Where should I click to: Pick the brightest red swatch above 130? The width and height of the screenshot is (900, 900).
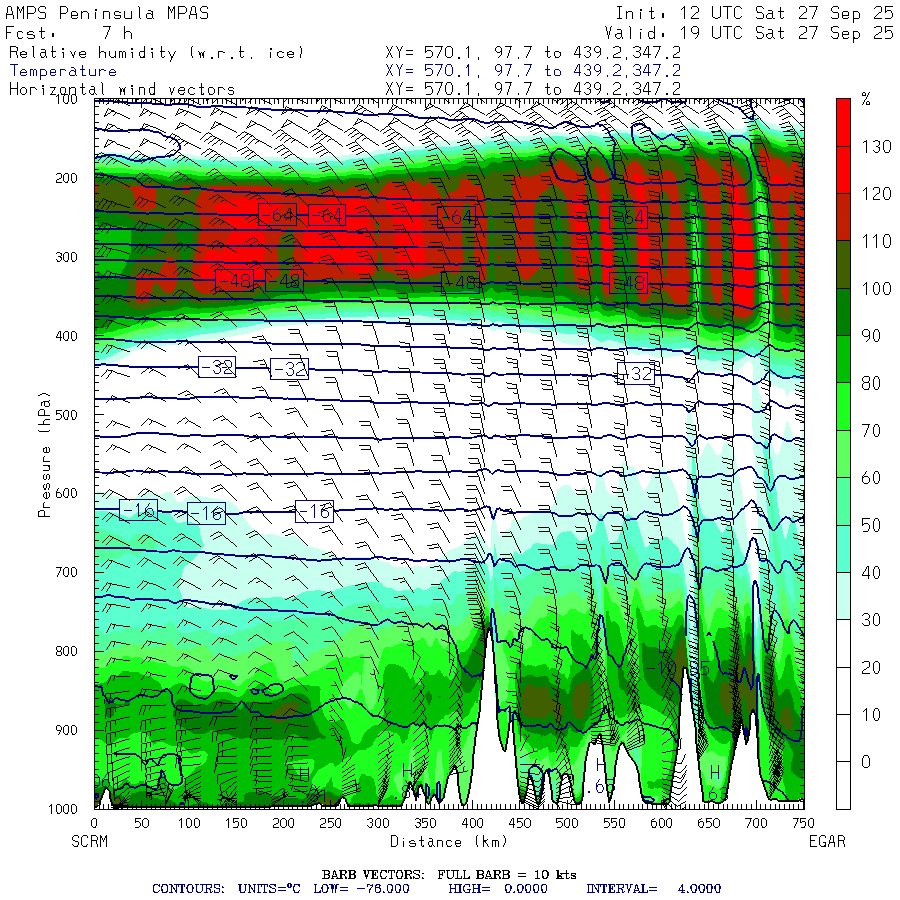843,122
